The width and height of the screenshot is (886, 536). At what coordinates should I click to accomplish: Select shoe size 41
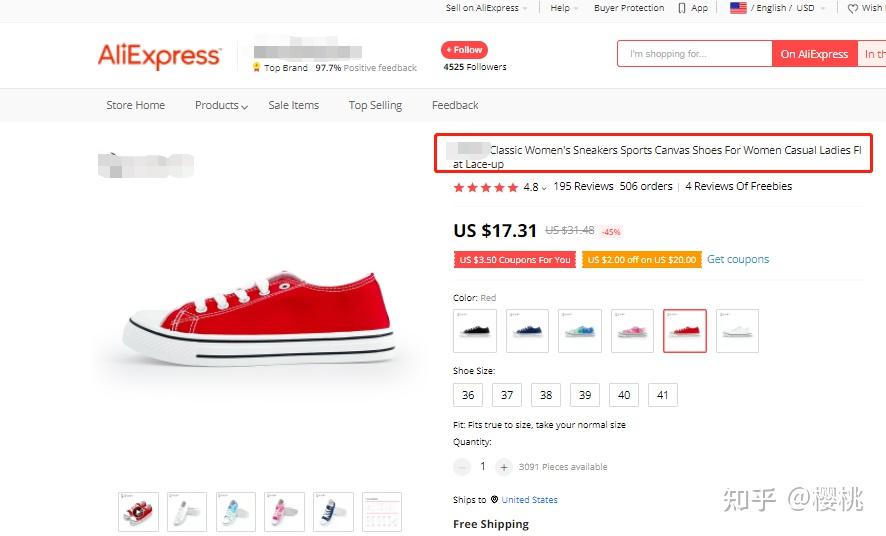tap(663, 395)
